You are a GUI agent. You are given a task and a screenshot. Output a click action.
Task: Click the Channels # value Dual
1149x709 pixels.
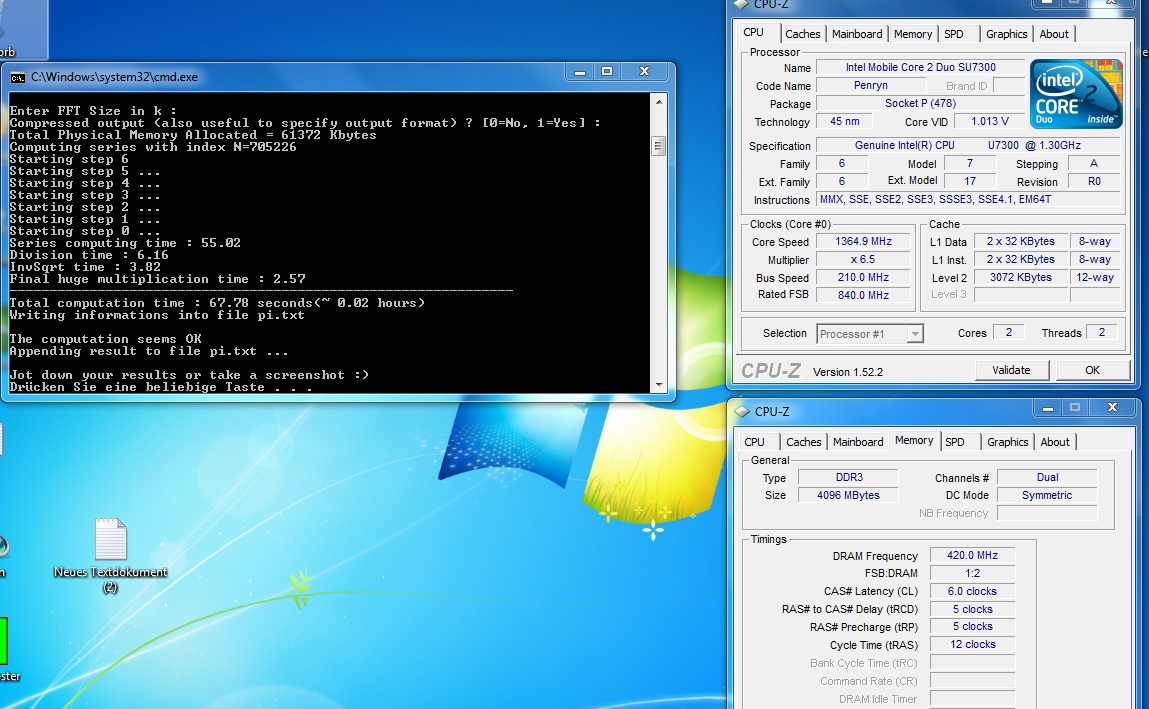point(1047,478)
